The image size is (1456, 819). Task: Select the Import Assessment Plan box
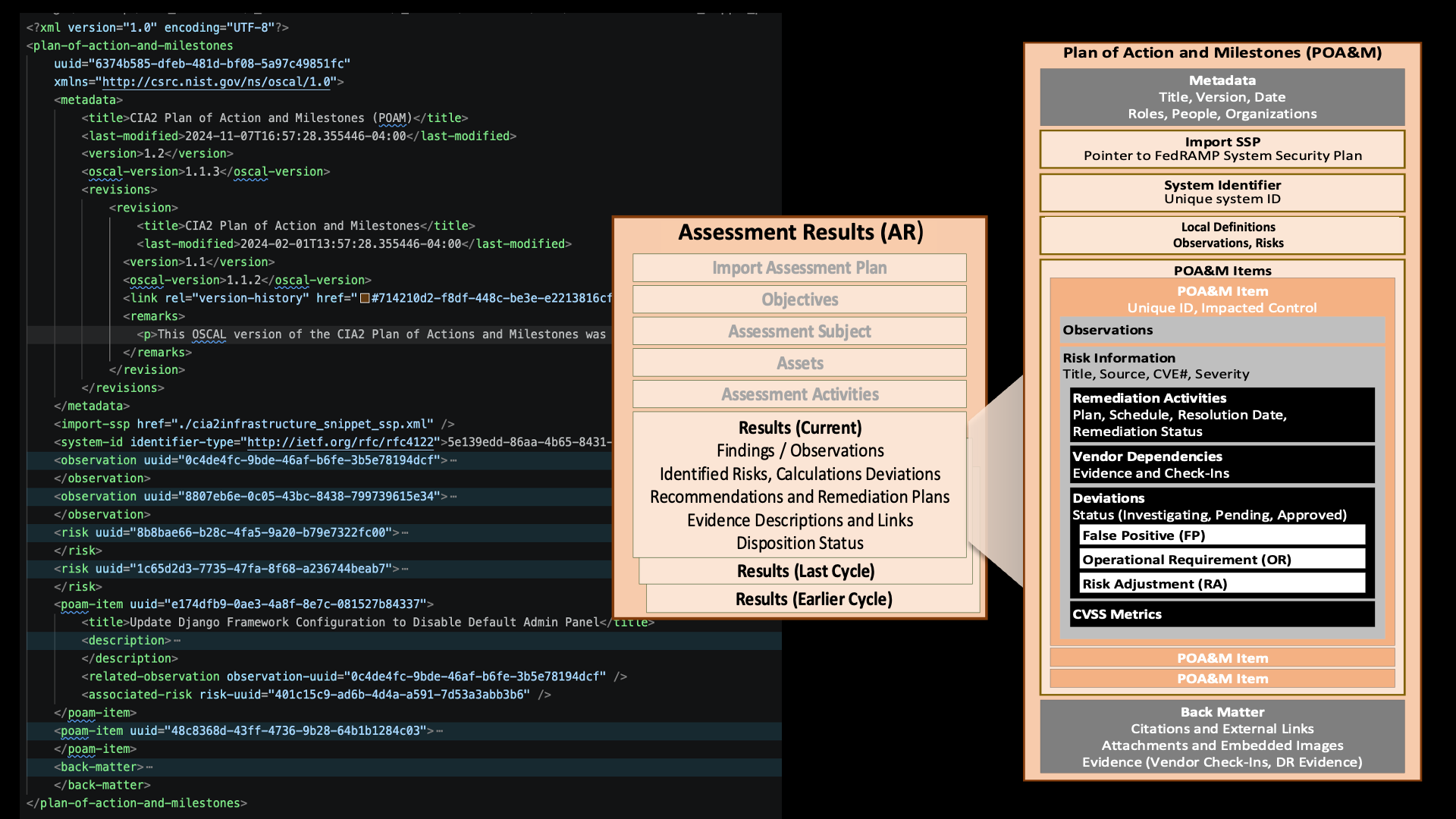click(x=799, y=268)
